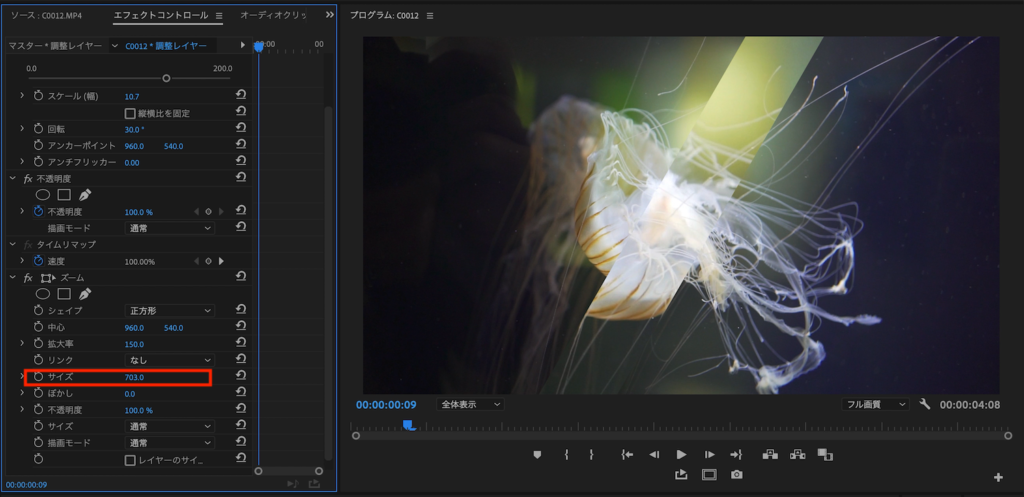Click the Mark In bracket icon

point(566,454)
